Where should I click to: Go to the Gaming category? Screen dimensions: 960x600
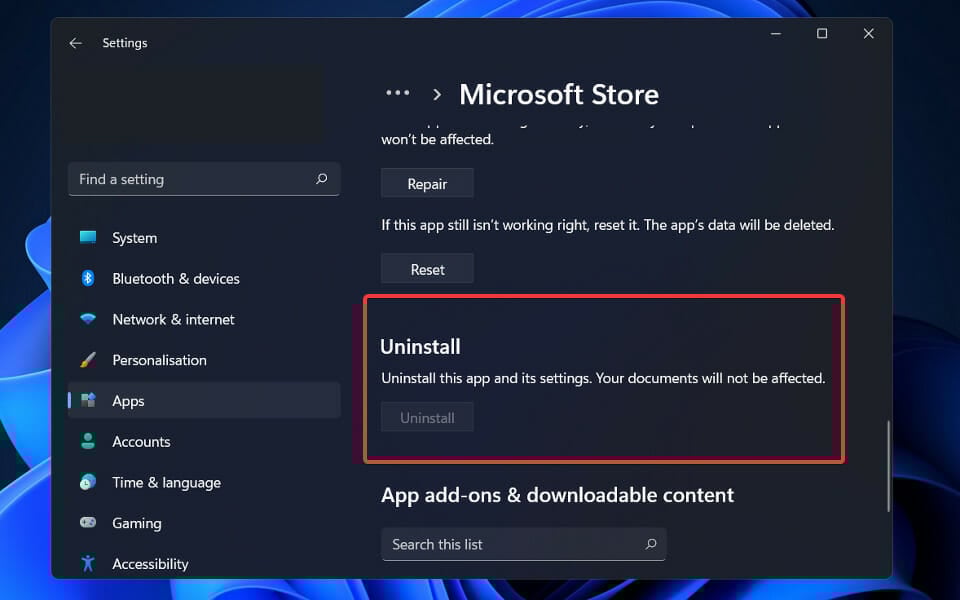pyautogui.click(x=204, y=523)
